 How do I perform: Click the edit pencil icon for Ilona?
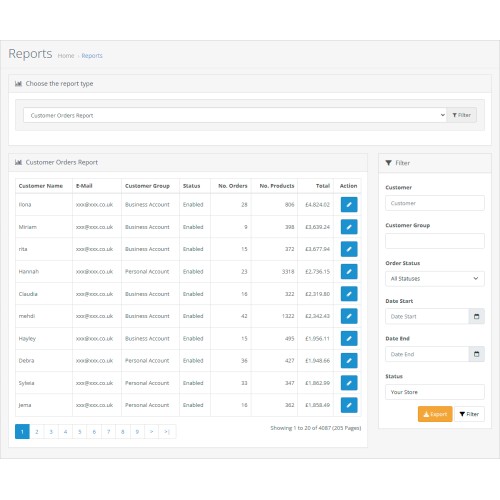(x=349, y=204)
